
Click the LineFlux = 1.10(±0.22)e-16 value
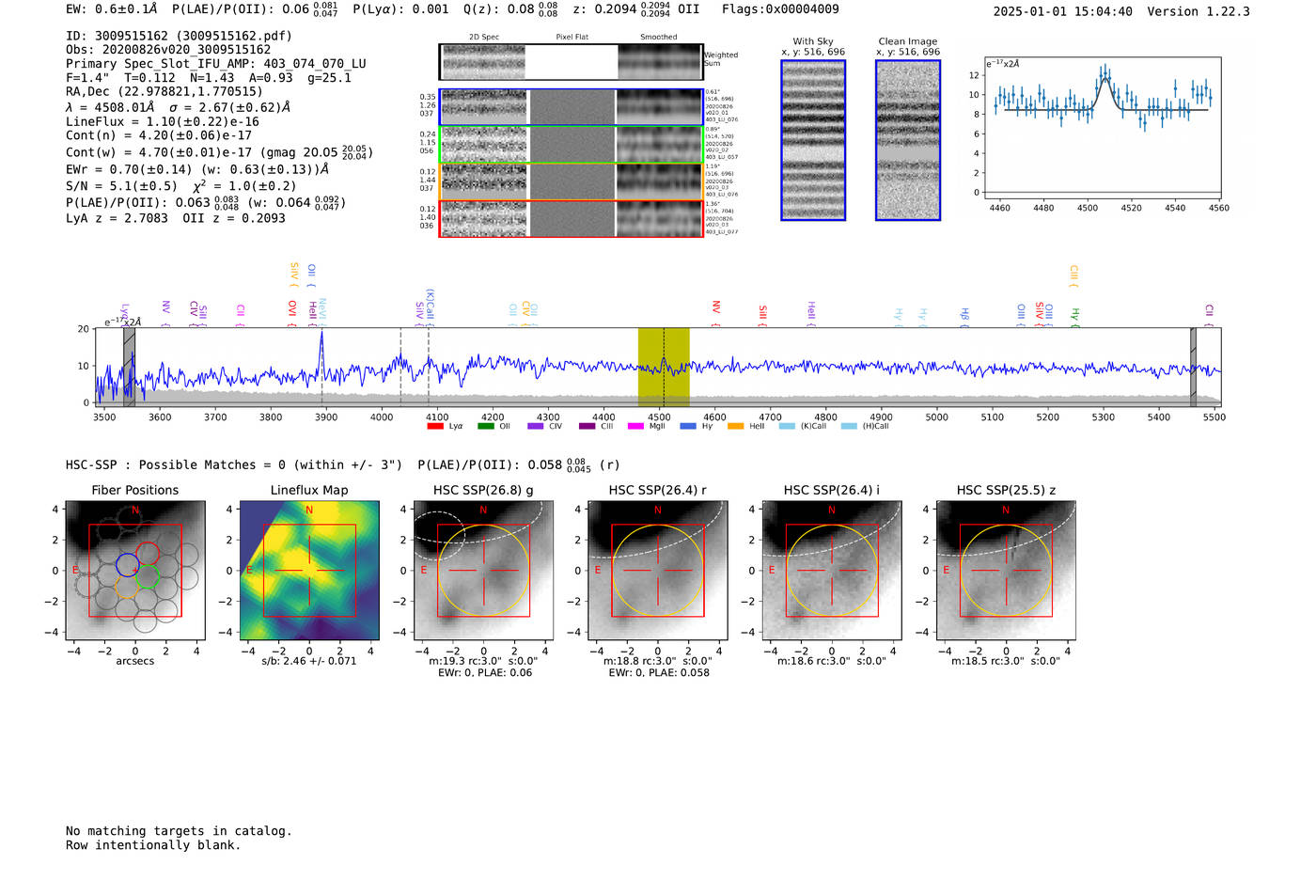[163, 122]
